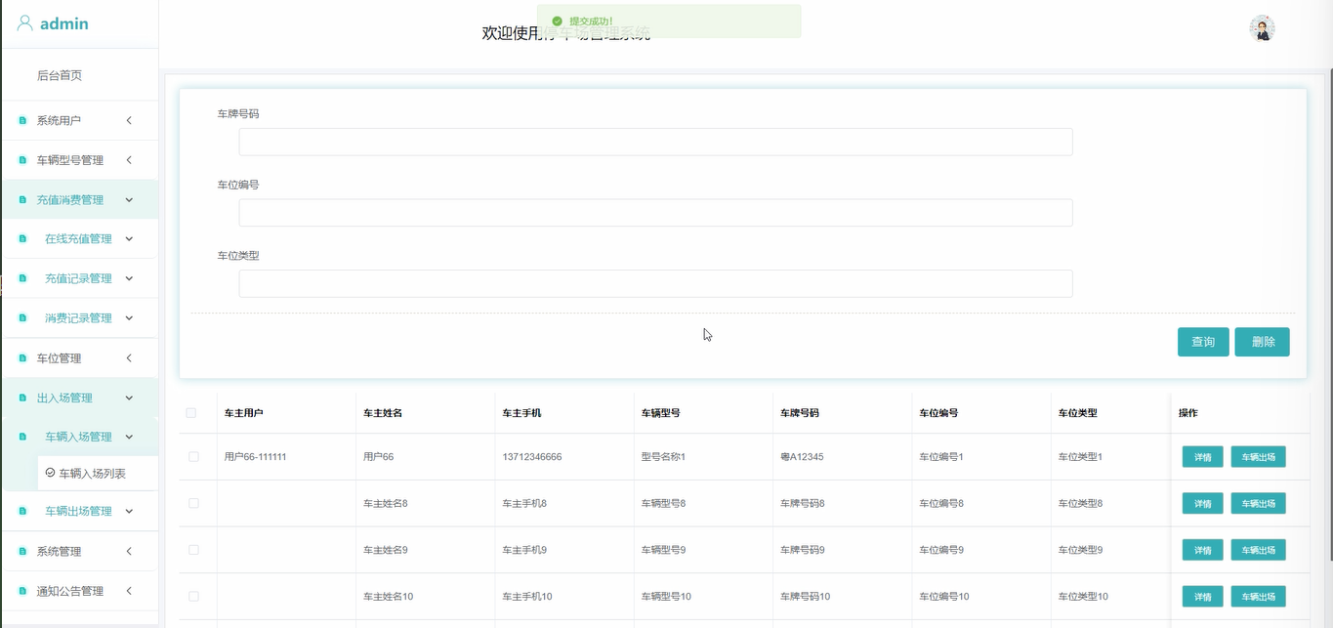The width and height of the screenshot is (1333, 628).
Task: Open the 系统用户 menu label
Action: [59, 121]
